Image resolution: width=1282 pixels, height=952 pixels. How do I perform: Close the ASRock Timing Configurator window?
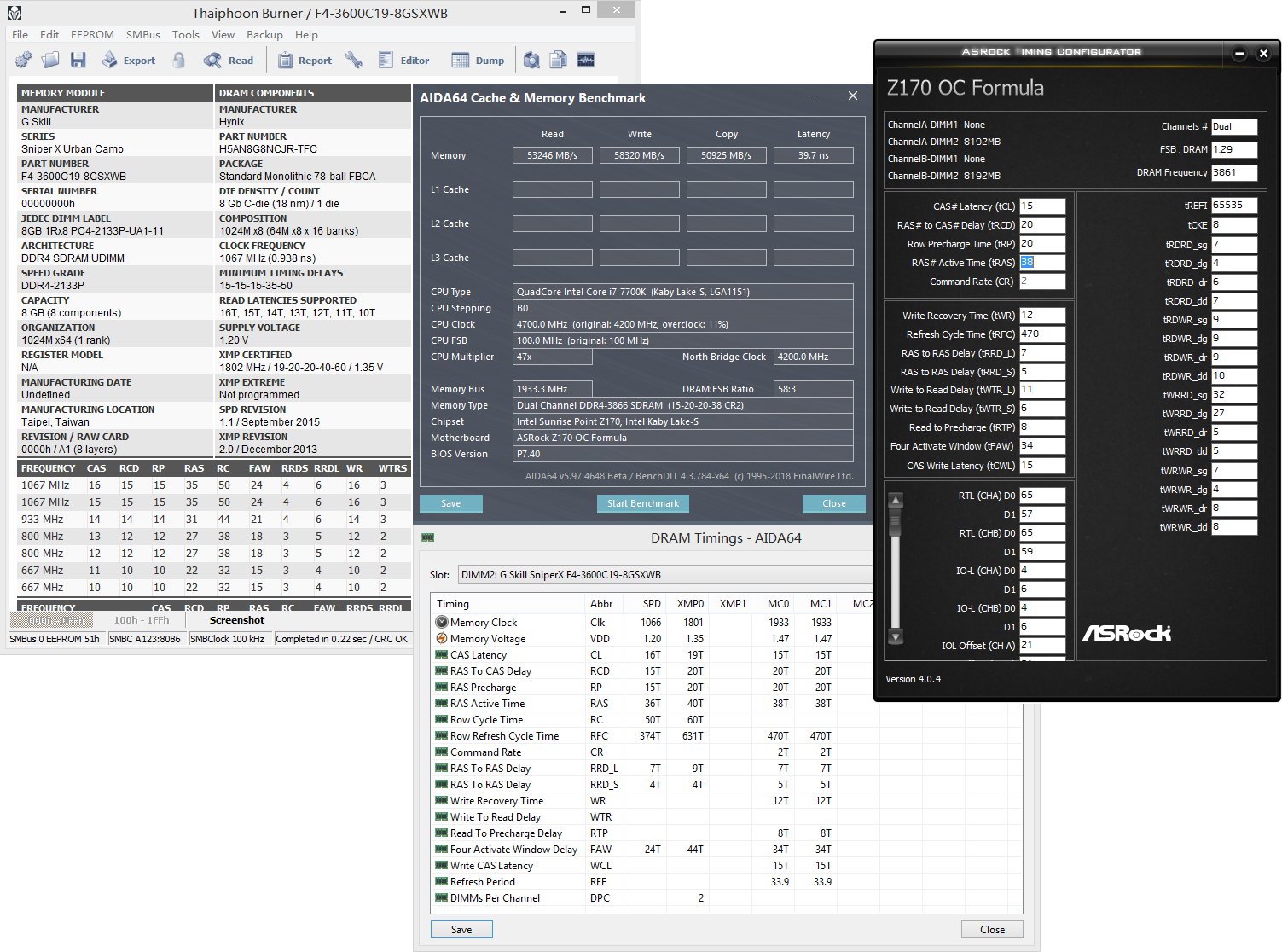click(1263, 53)
